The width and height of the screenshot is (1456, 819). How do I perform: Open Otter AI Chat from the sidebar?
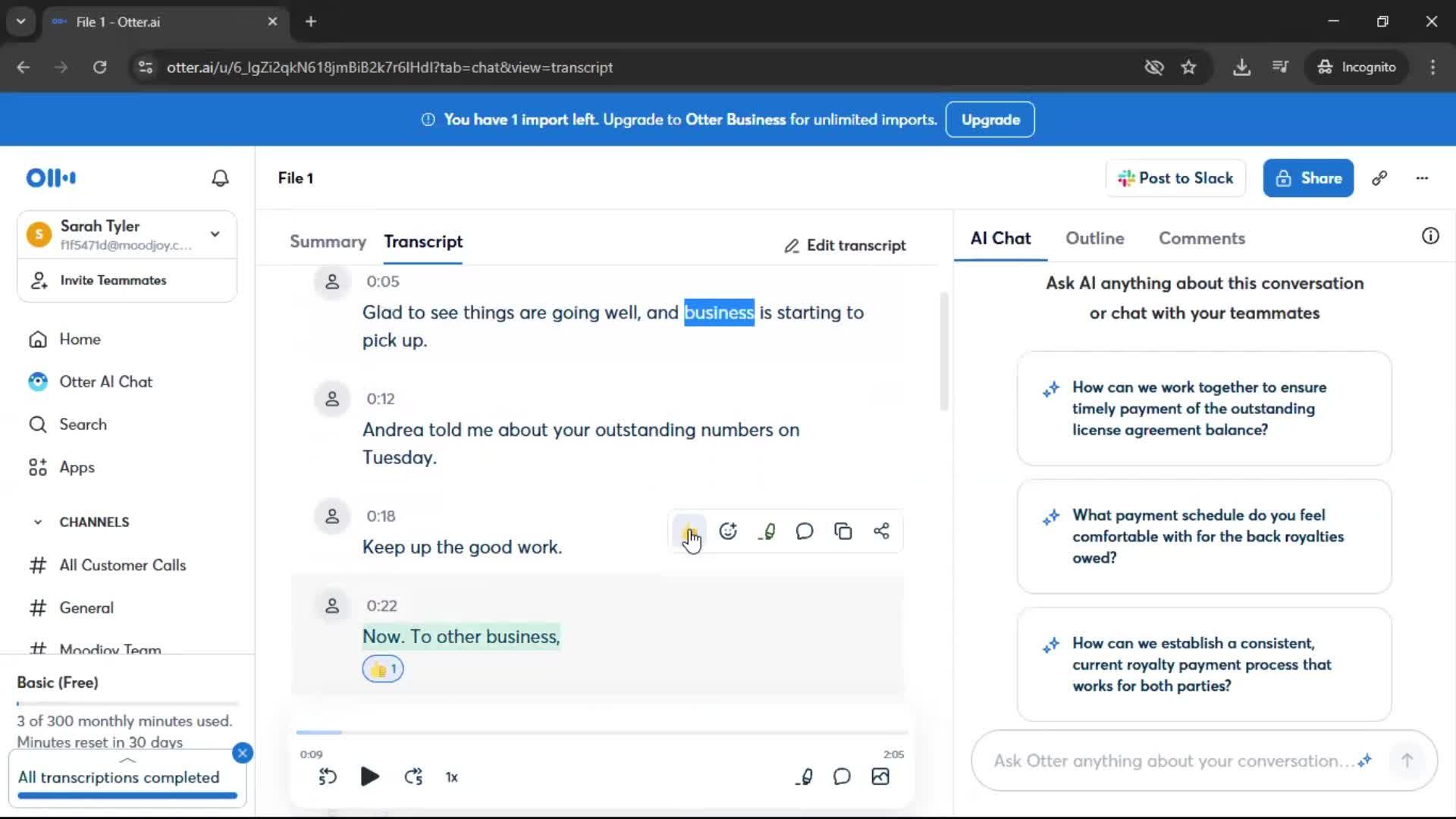coord(90,381)
